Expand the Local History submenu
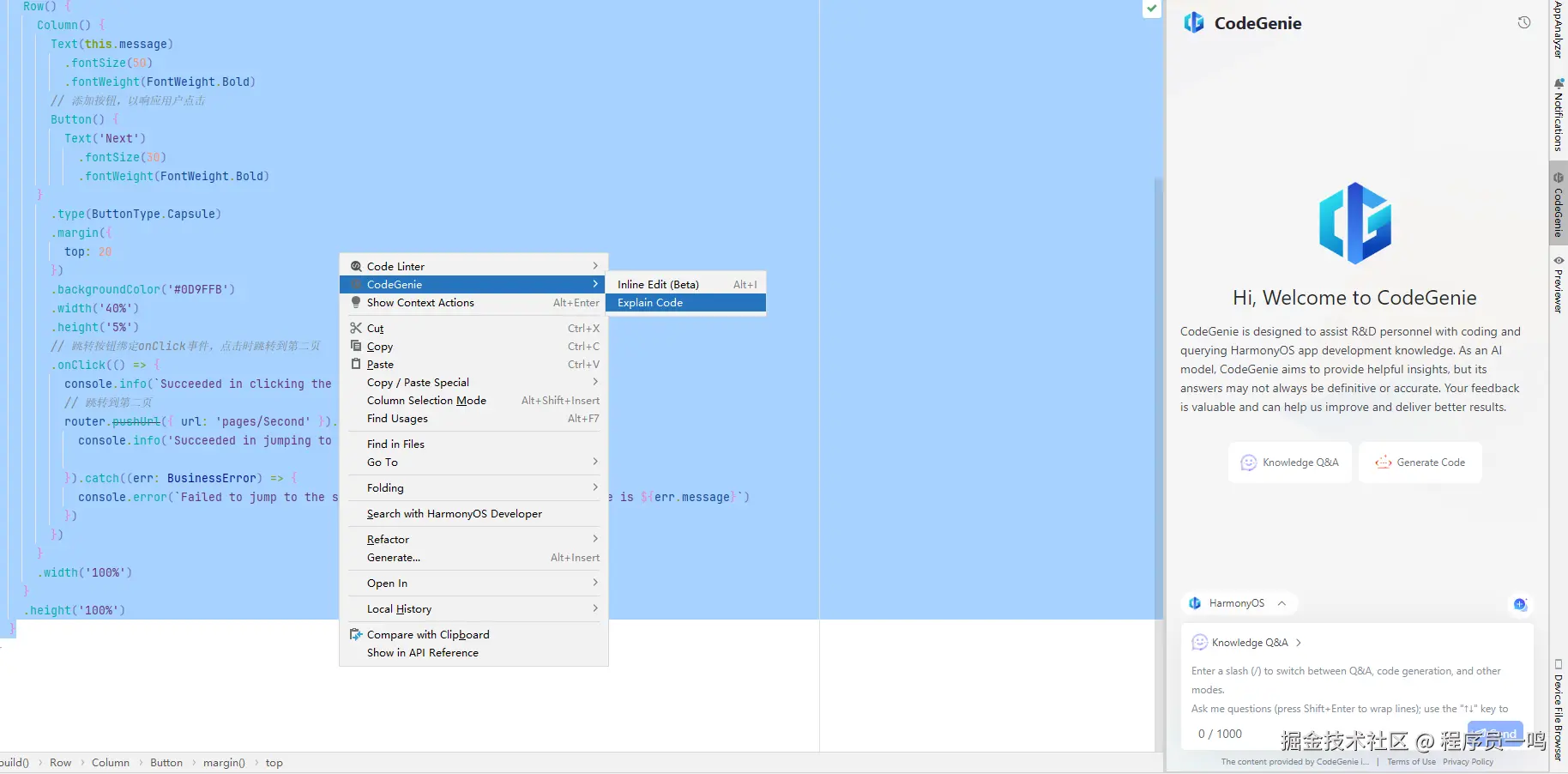The height and width of the screenshot is (774, 1568). click(x=473, y=609)
